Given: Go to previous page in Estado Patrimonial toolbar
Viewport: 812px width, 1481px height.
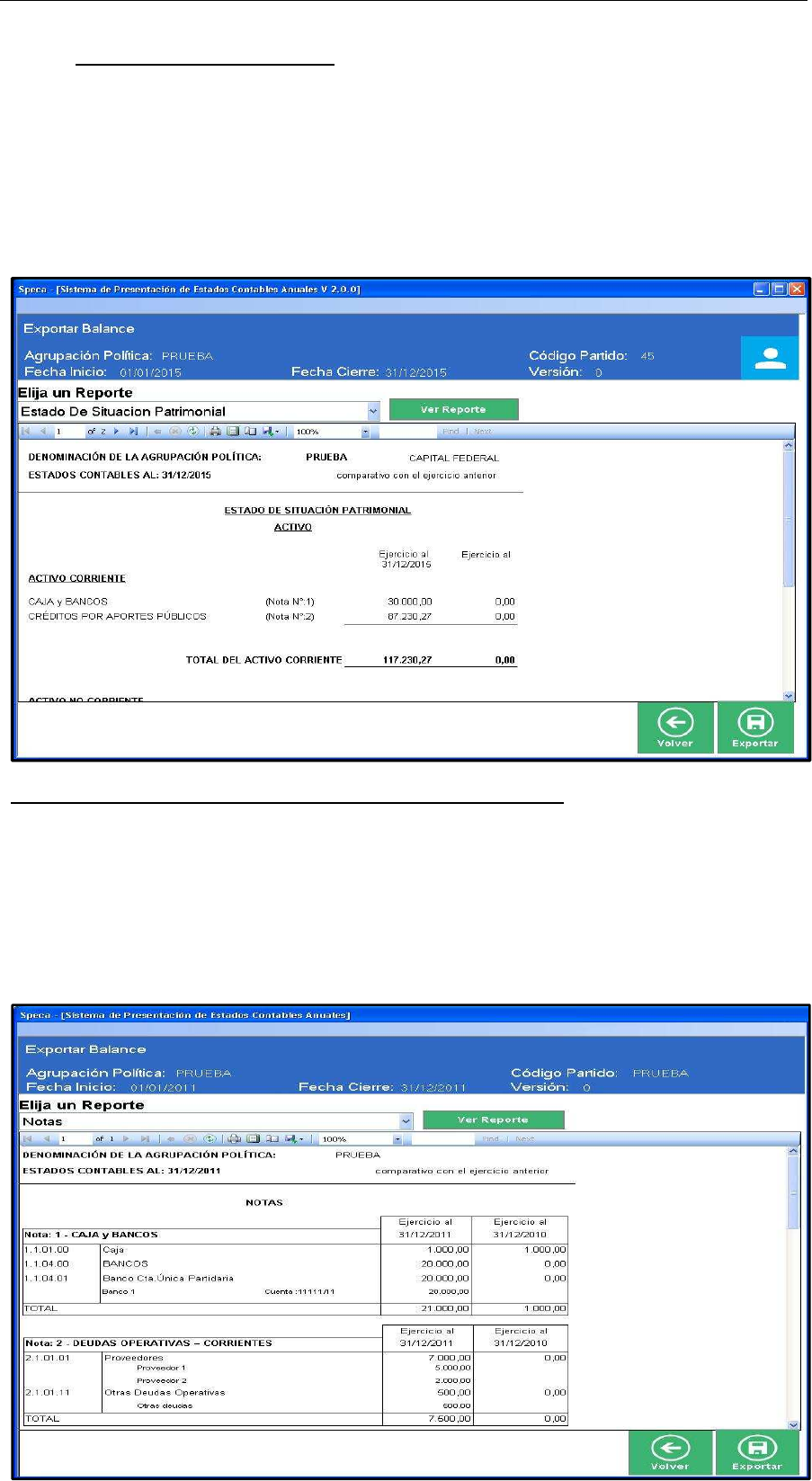Looking at the screenshot, I should coord(43,432).
